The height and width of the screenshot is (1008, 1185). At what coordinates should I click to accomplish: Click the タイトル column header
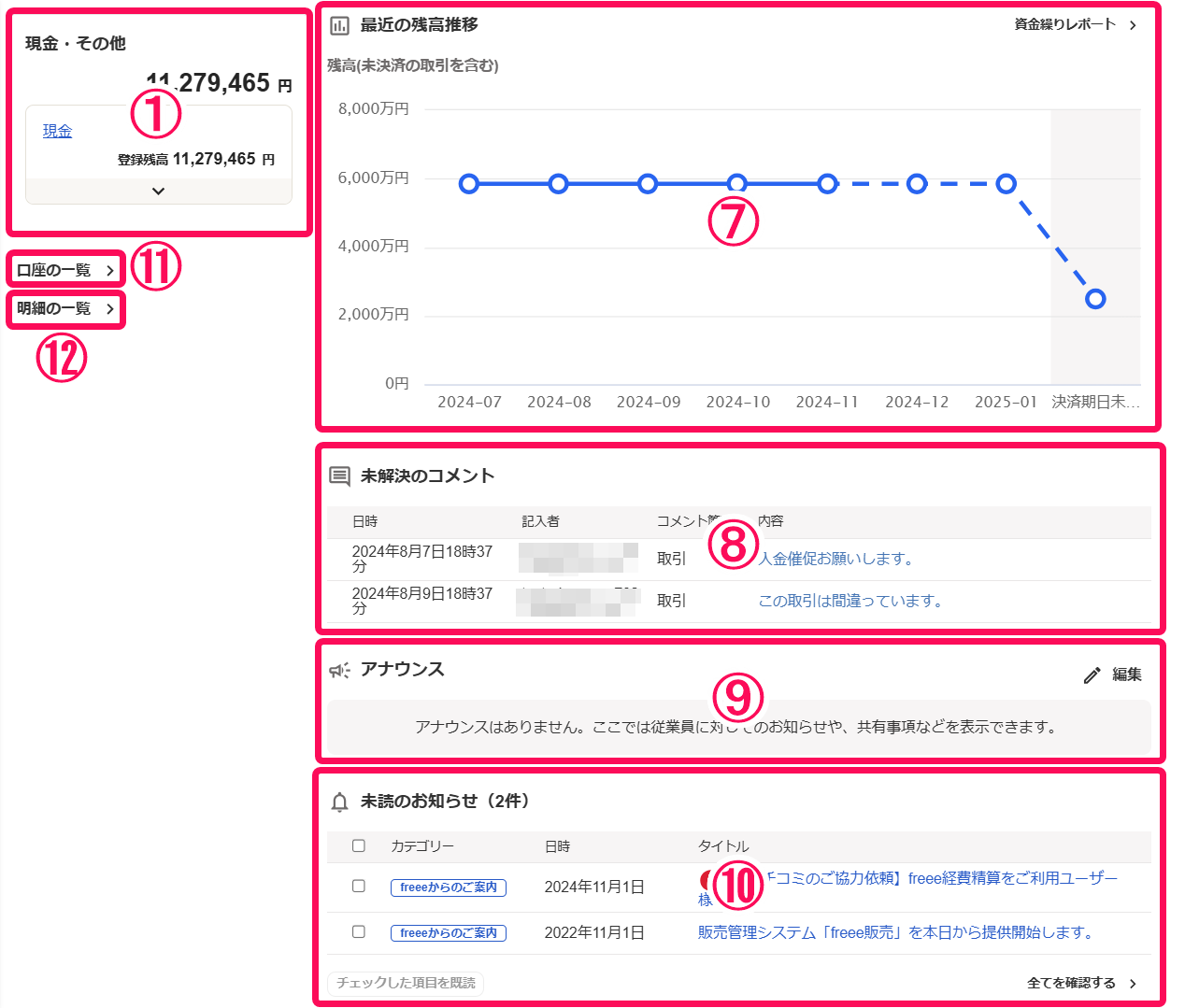coord(723,846)
